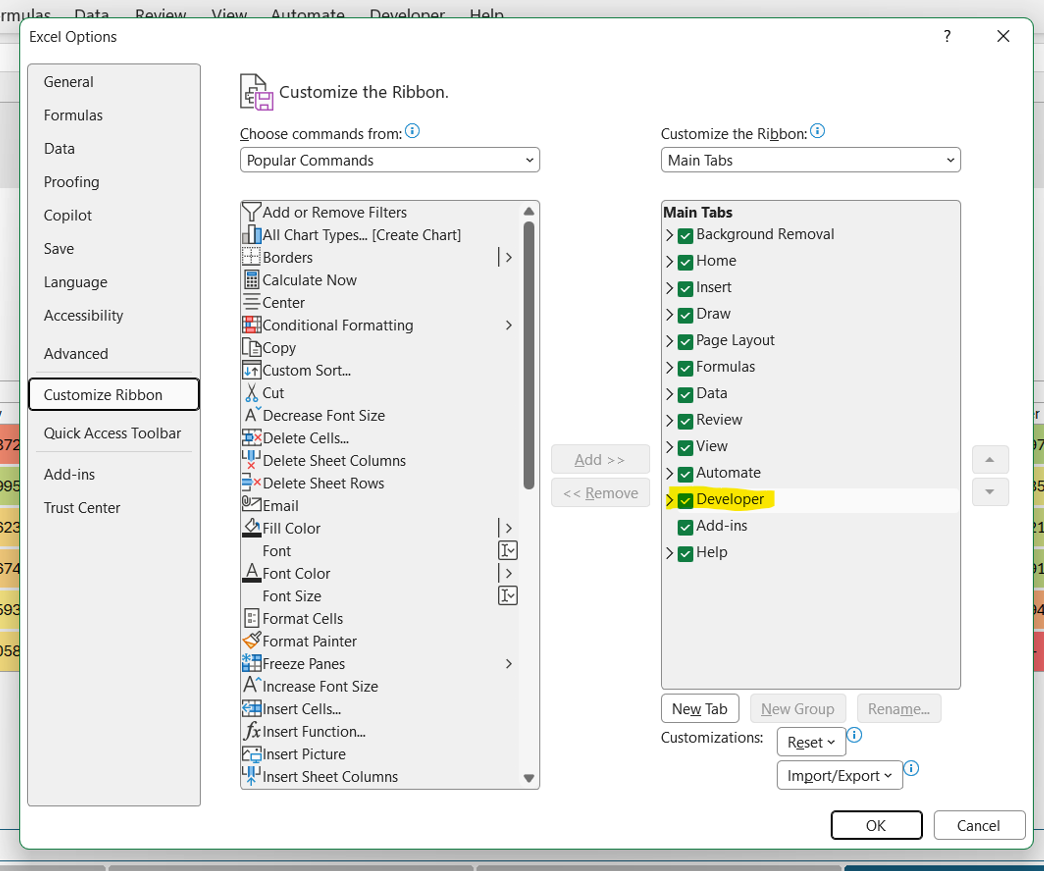Disable the Draw tab checkbox
This screenshot has height=871, width=1044.
[x=685, y=315]
